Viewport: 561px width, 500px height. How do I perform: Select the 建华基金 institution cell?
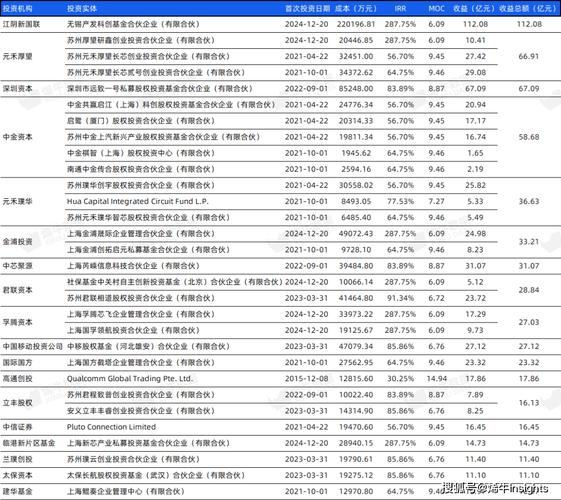(18, 491)
